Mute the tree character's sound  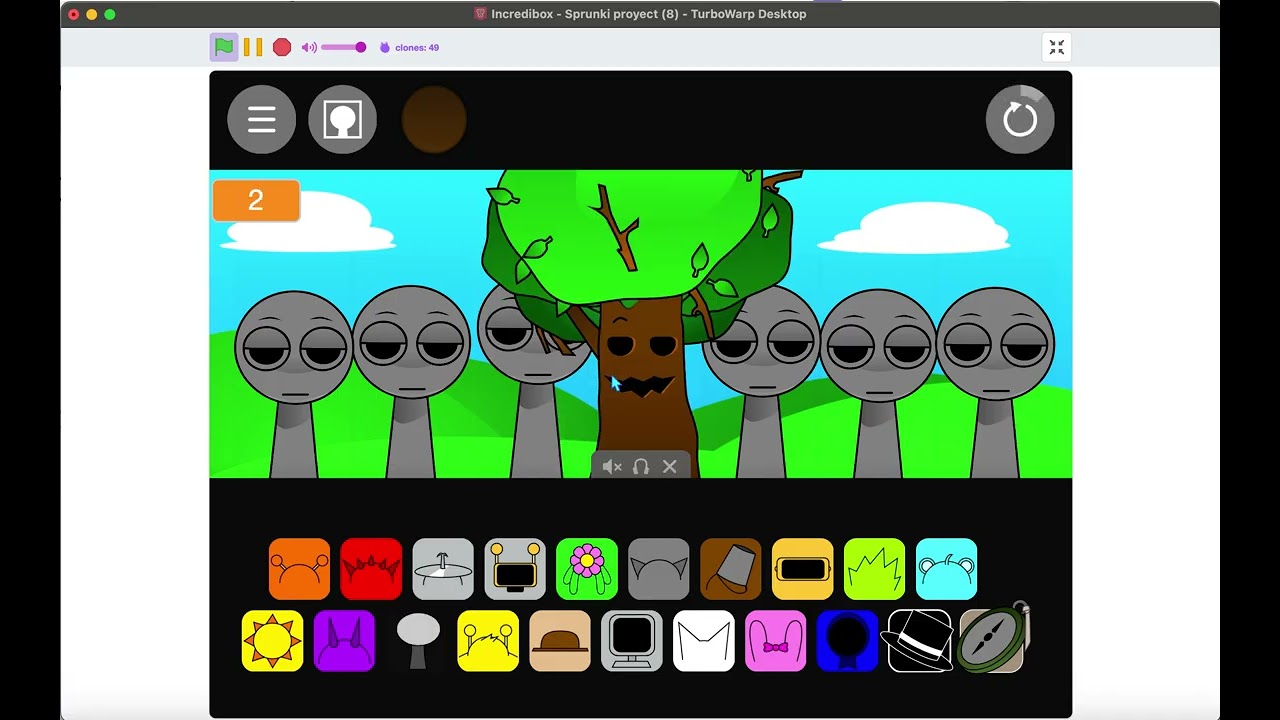pyautogui.click(x=612, y=467)
